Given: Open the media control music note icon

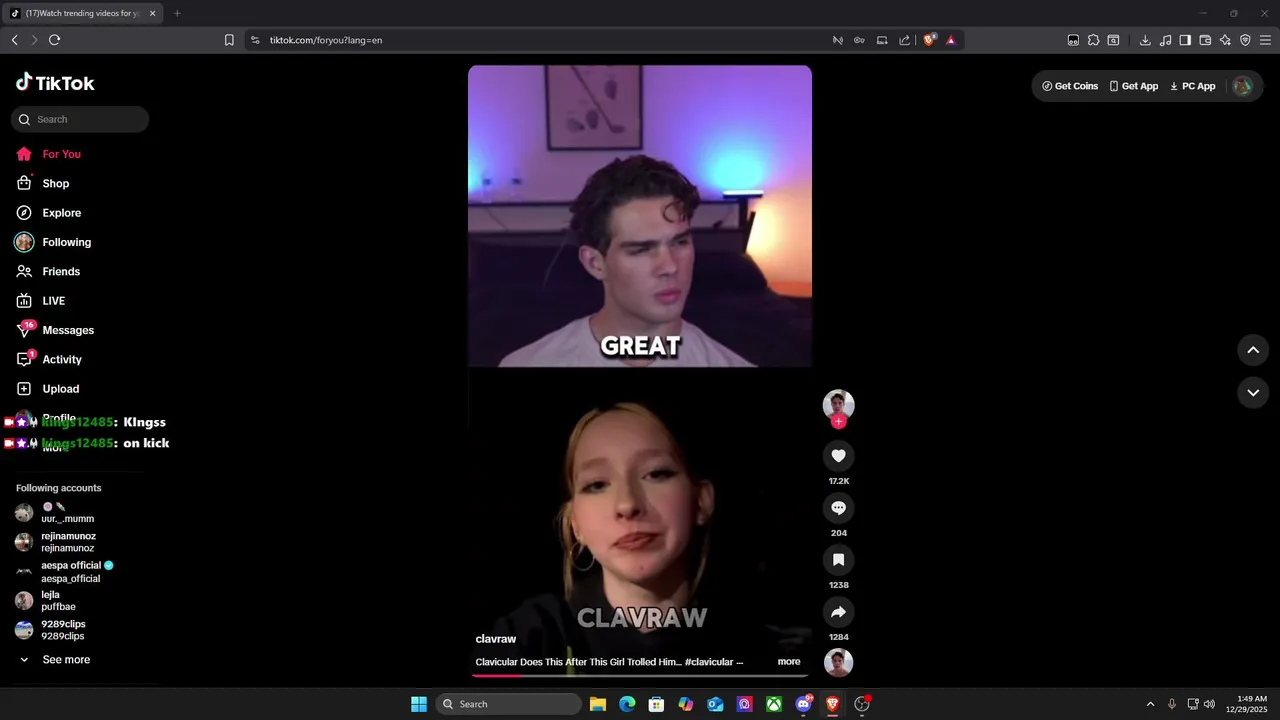Looking at the screenshot, I should click(1165, 40).
